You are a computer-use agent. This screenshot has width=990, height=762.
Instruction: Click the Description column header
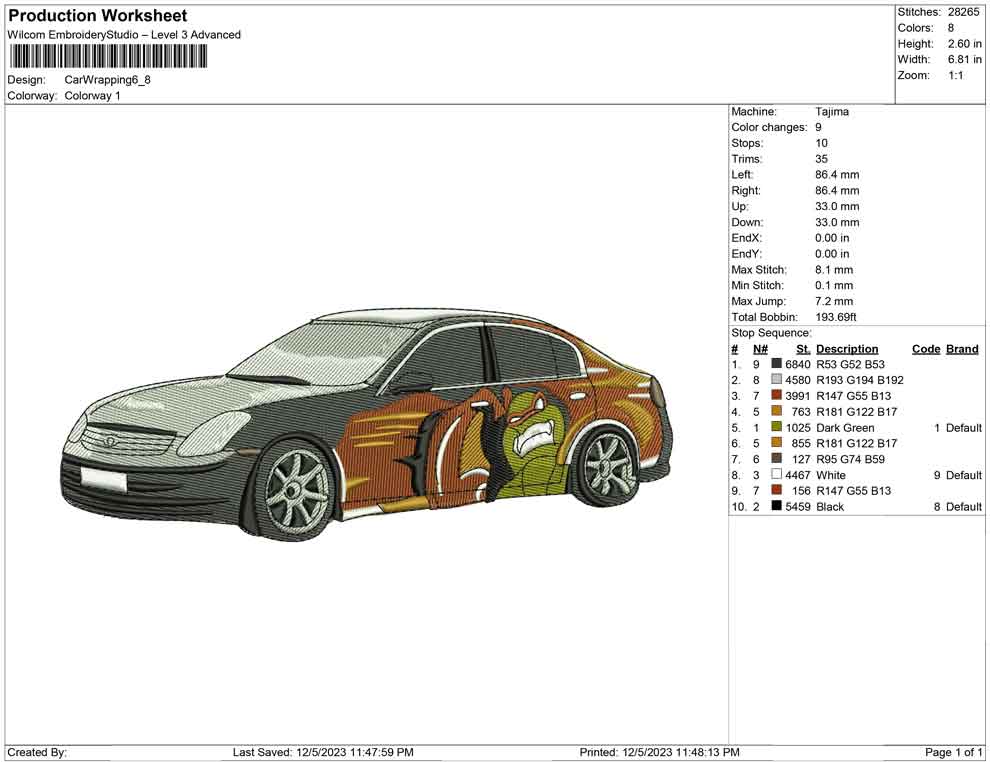[x=847, y=349]
